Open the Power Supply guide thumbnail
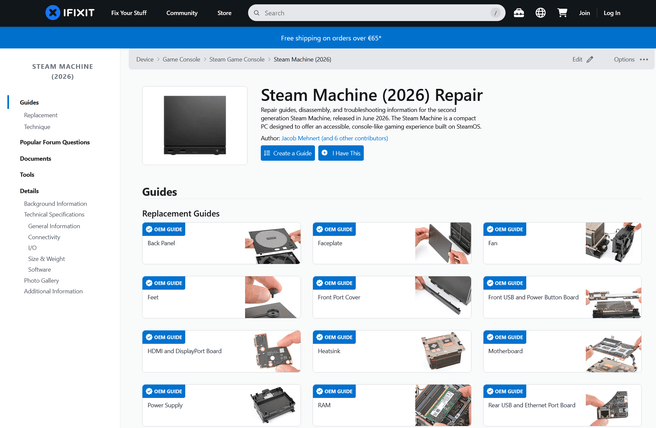Viewport: 656px width, 428px height. [272, 405]
